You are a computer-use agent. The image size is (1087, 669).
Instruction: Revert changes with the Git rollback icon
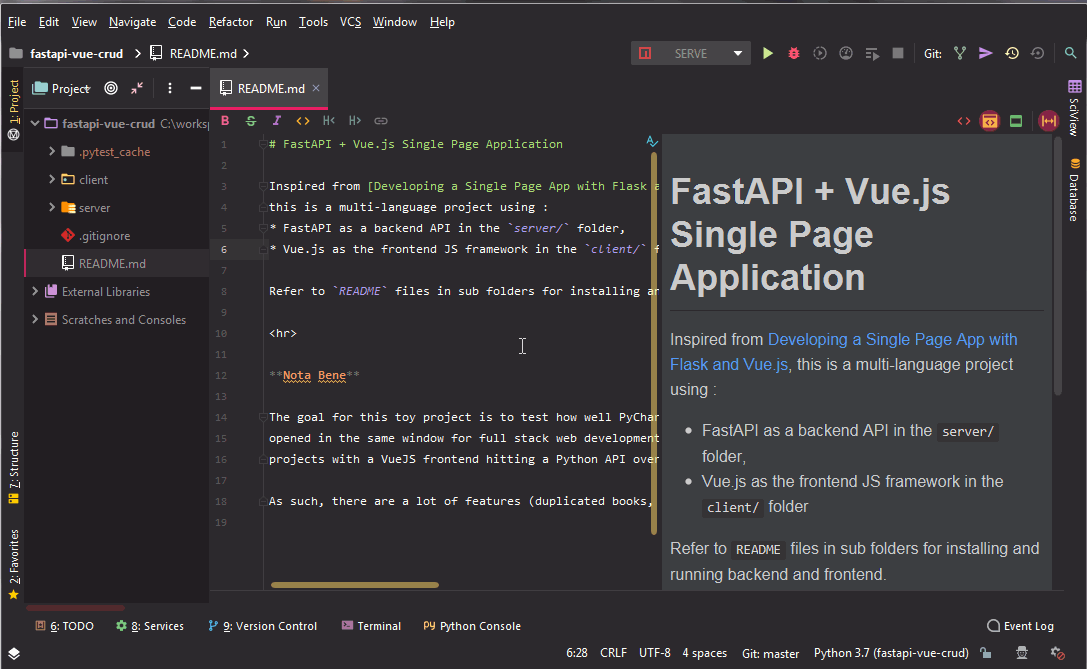1037,53
